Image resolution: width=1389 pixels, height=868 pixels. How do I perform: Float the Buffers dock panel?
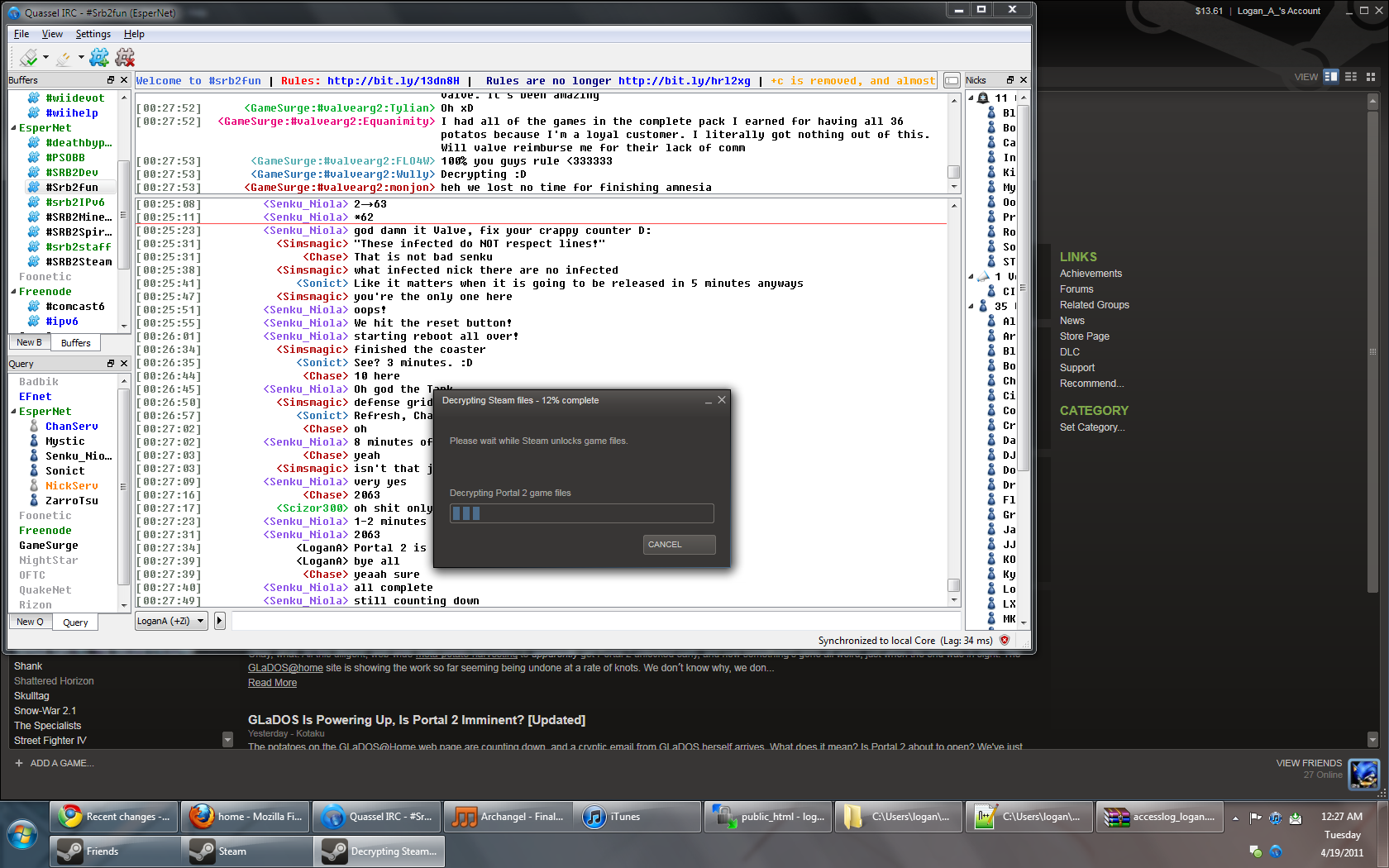[x=111, y=80]
